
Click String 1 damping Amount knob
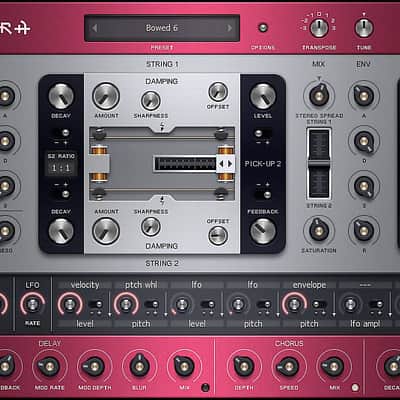point(106,96)
